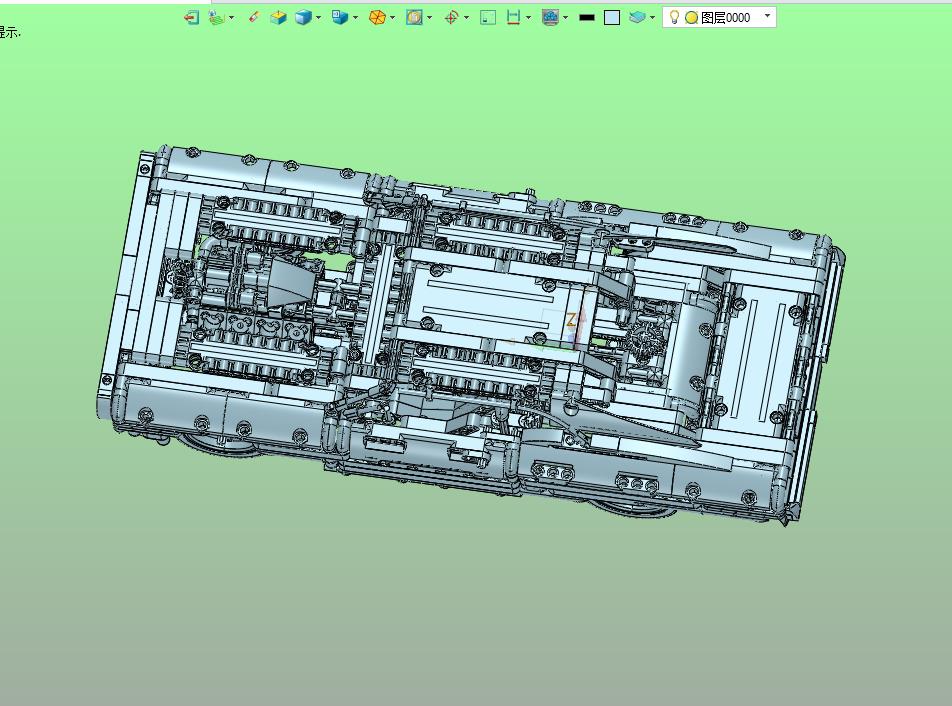952x706 pixels.
Task: Open the section view dropdown arrow
Action: pos(429,18)
